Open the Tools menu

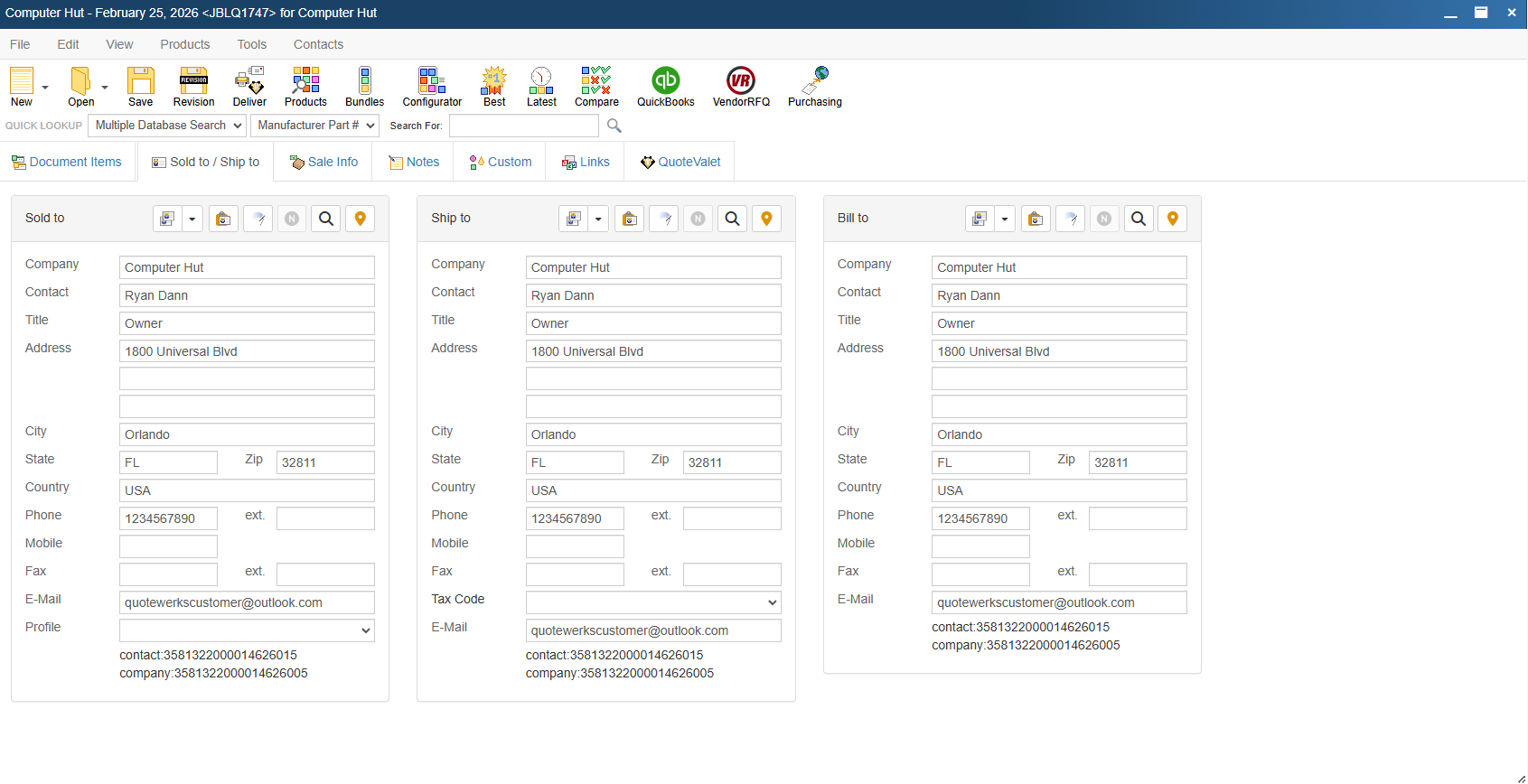click(251, 44)
